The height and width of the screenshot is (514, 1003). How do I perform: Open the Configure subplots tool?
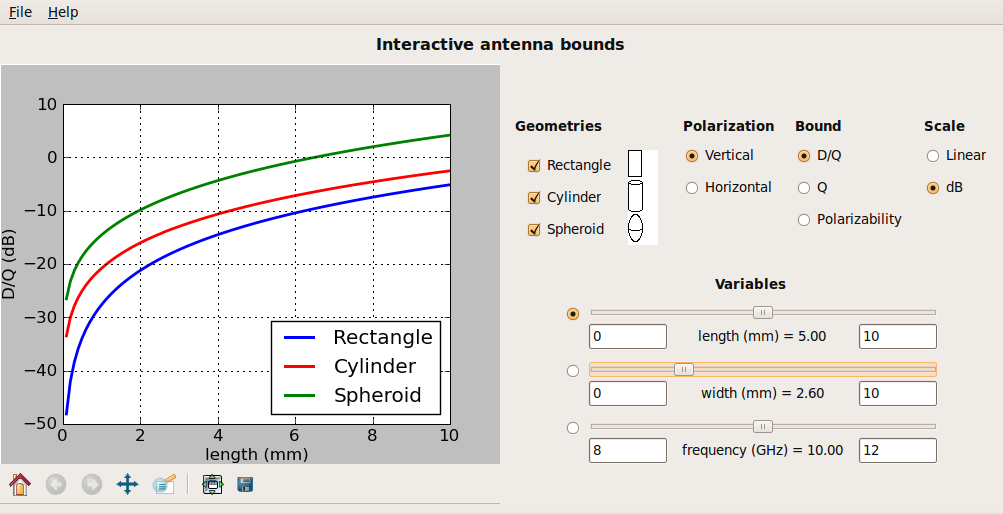(x=211, y=484)
